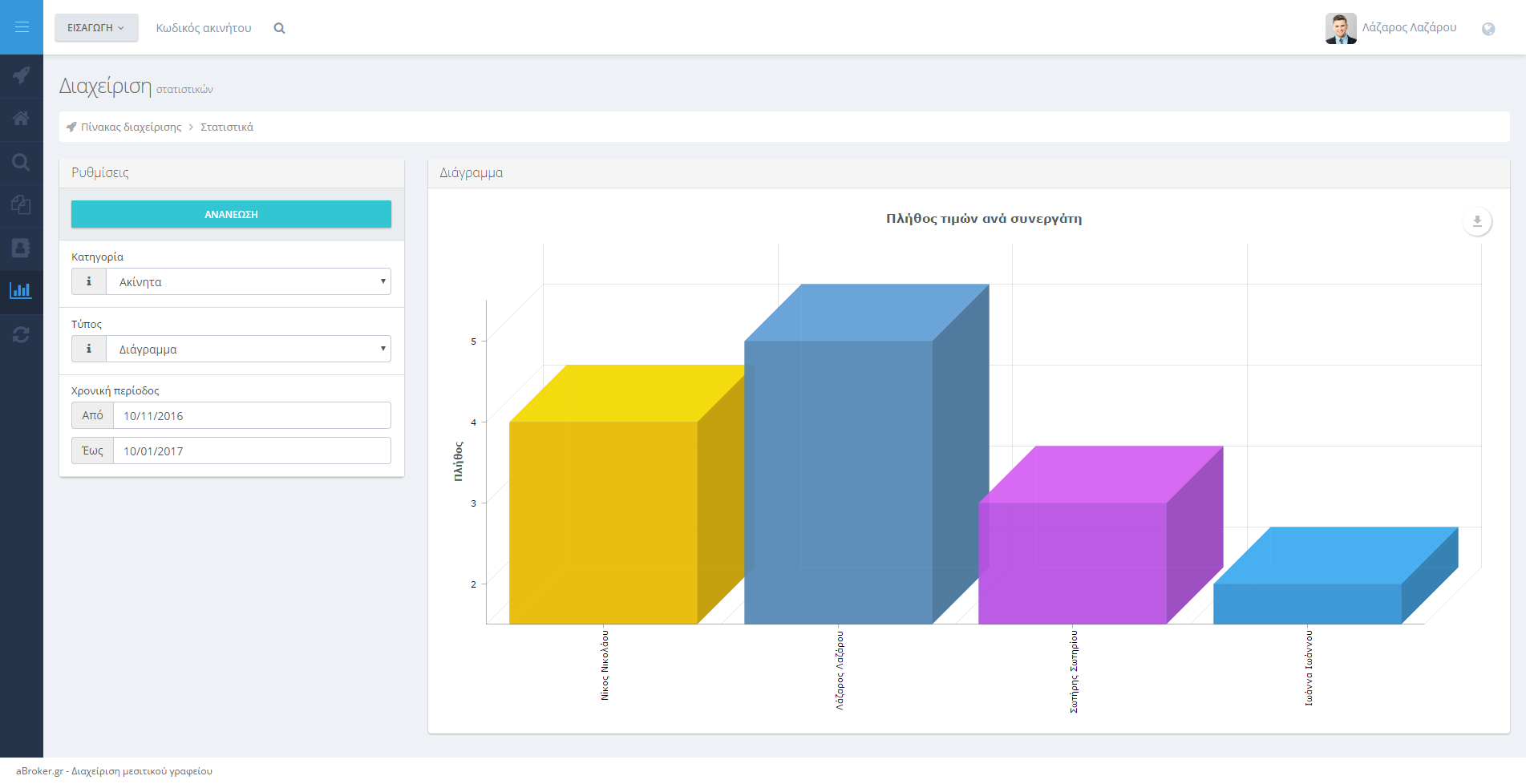Click the globe icon in header
1526x784 pixels.
pos(1488,29)
